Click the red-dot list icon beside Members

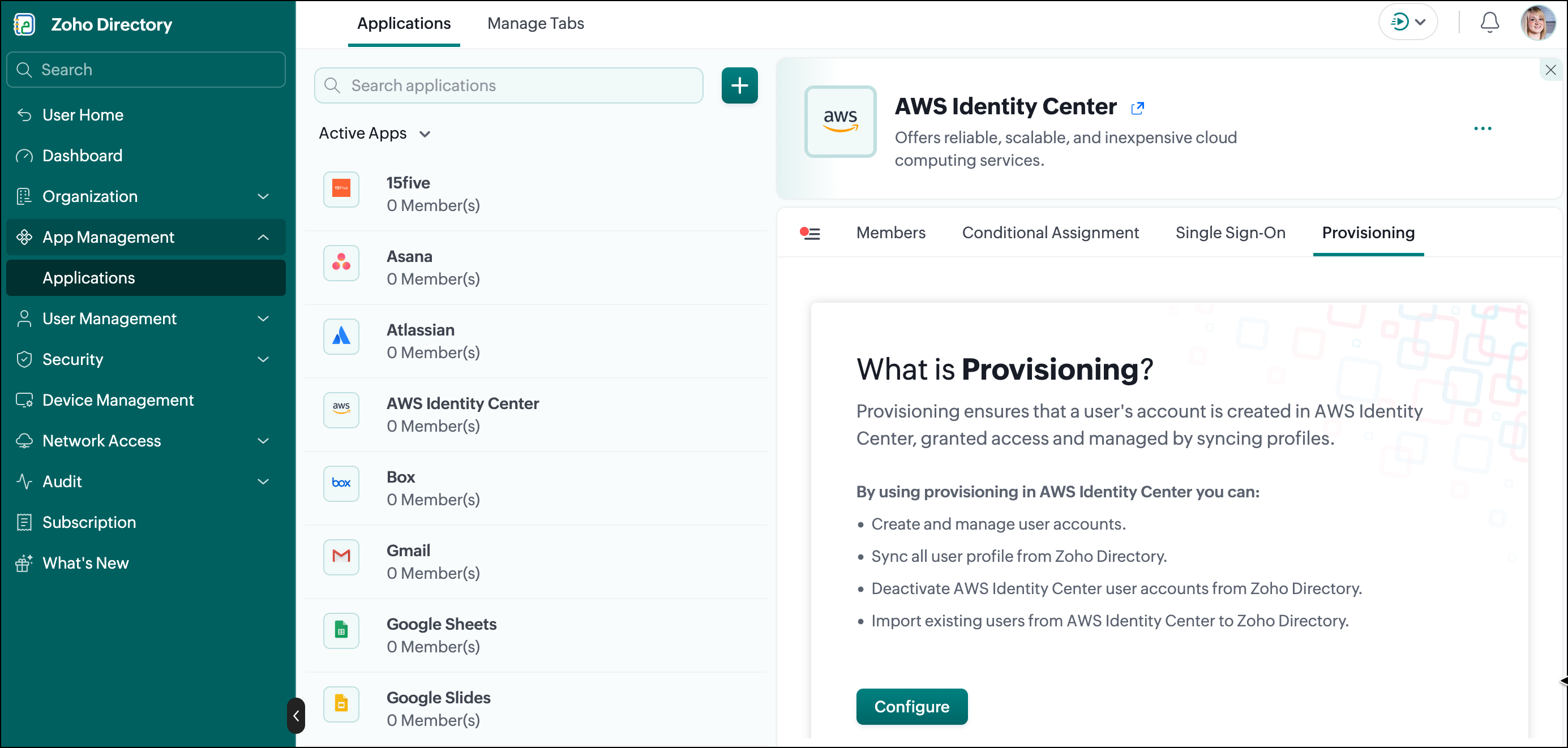coord(809,233)
